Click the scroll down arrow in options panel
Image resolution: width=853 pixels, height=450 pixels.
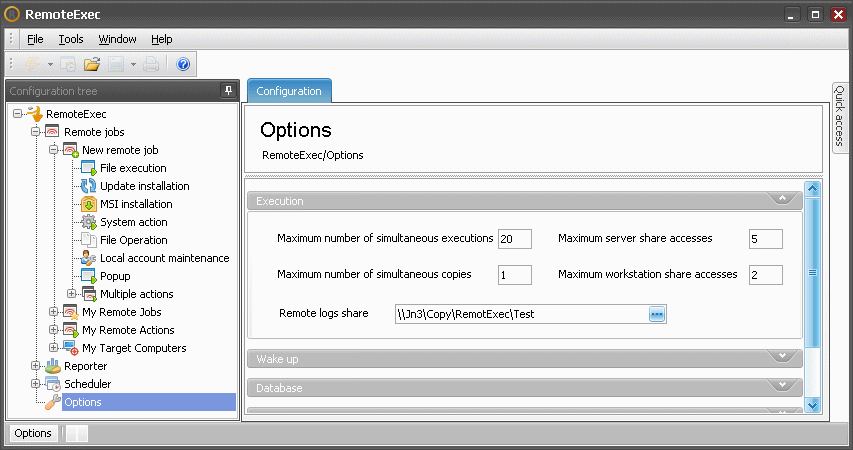pos(812,404)
